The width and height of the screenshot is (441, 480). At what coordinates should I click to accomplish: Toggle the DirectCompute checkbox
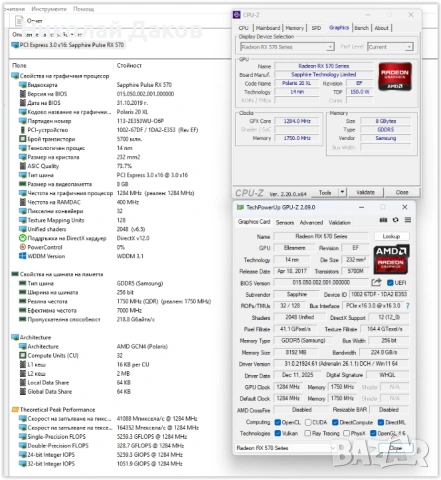(335, 422)
